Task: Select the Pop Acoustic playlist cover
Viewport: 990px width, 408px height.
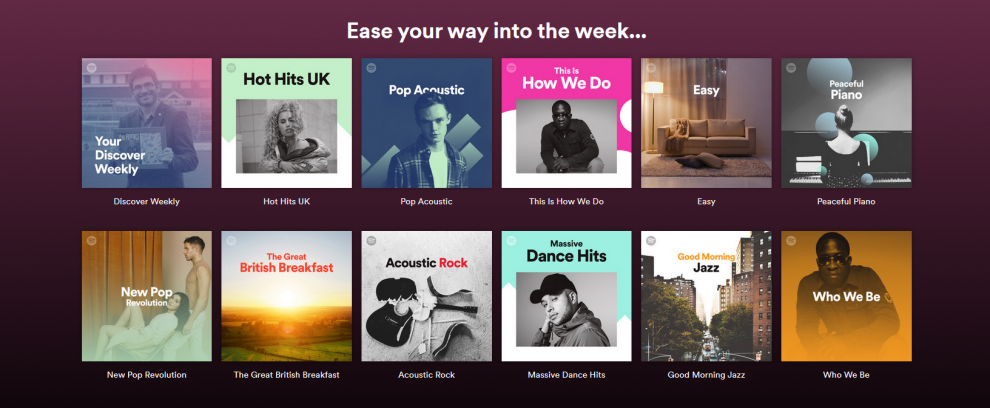Action: pyautogui.click(x=426, y=123)
